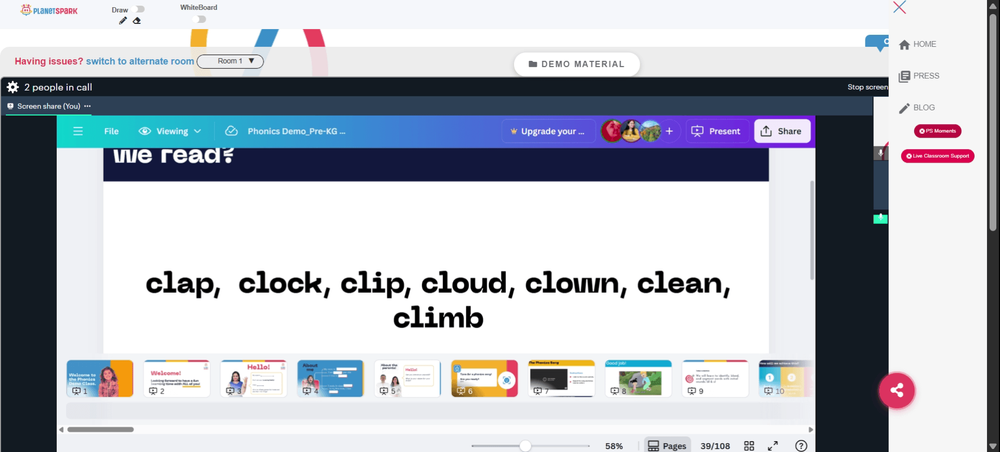Viewport: 1000px width, 452px height.
Task: Click Upgrade your plan button
Action: pyautogui.click(x=548, y=131)
